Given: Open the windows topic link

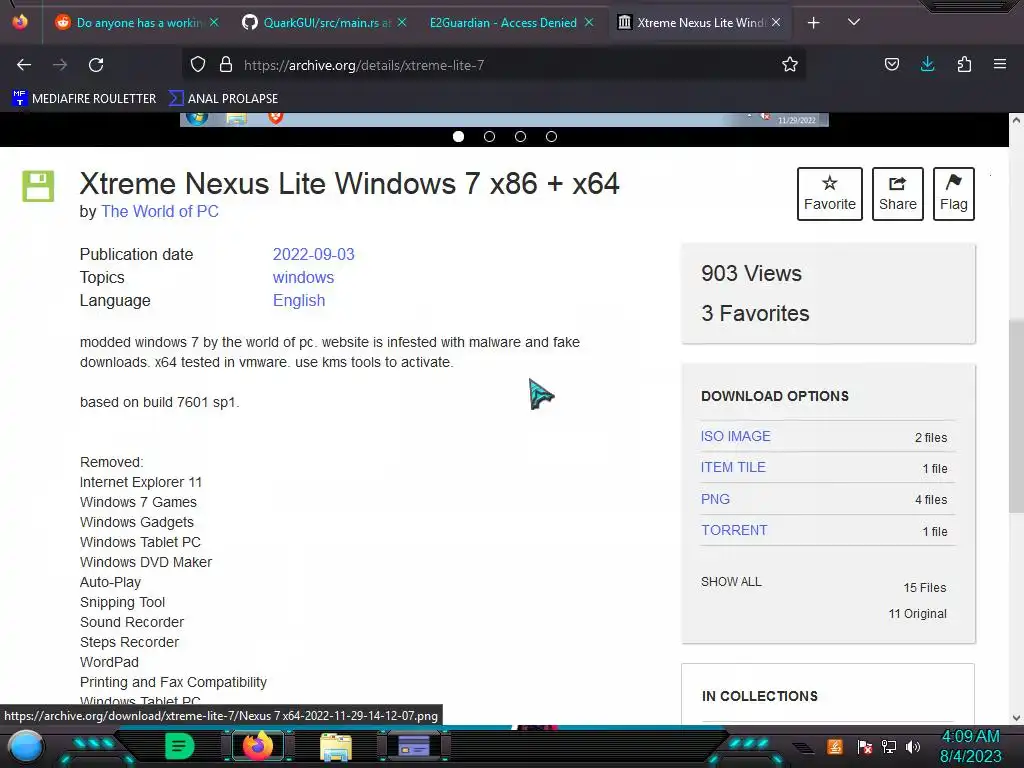Looking at the screenshot, I should click(303, 278).
